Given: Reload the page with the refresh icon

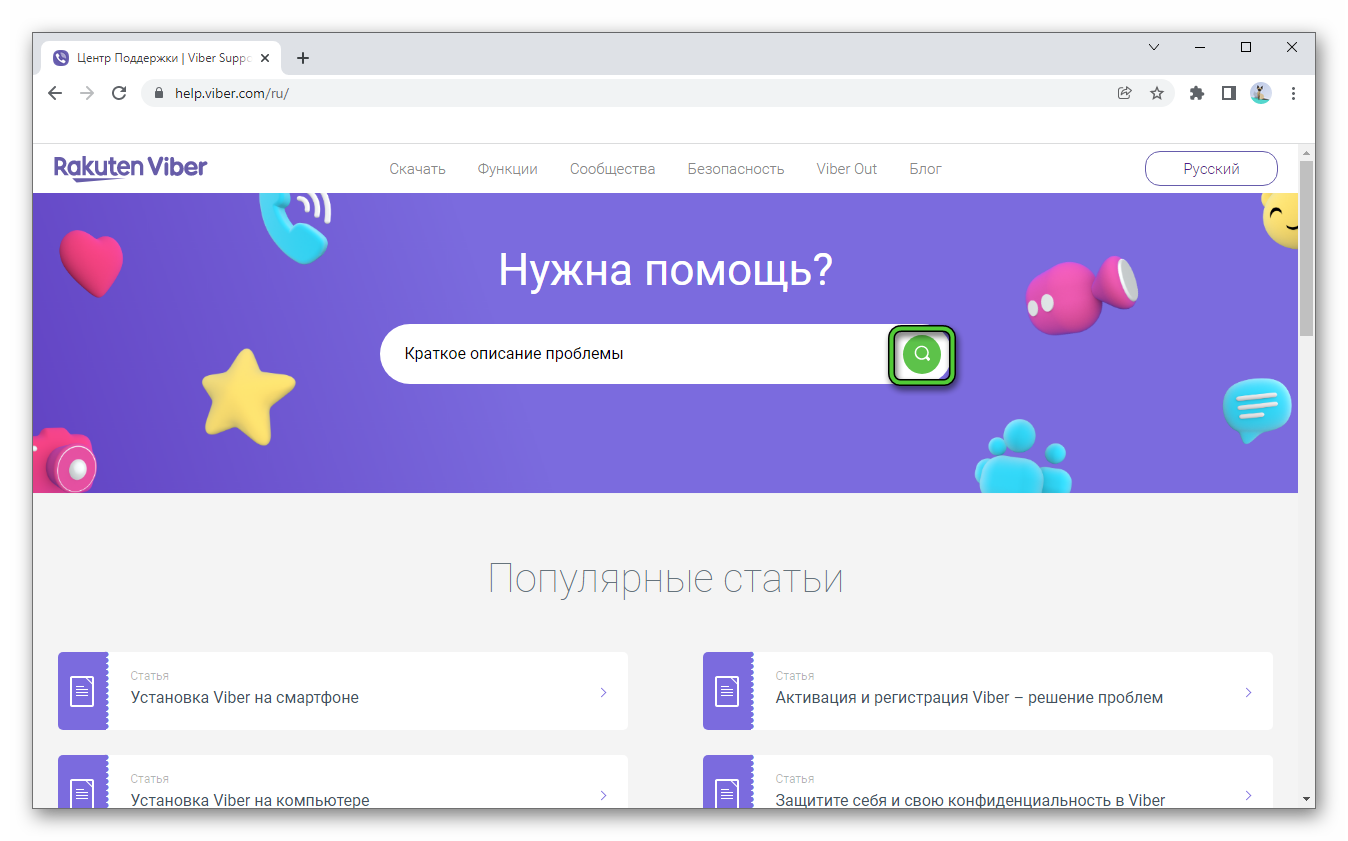Looking at the screenshot, I should 119,93.
